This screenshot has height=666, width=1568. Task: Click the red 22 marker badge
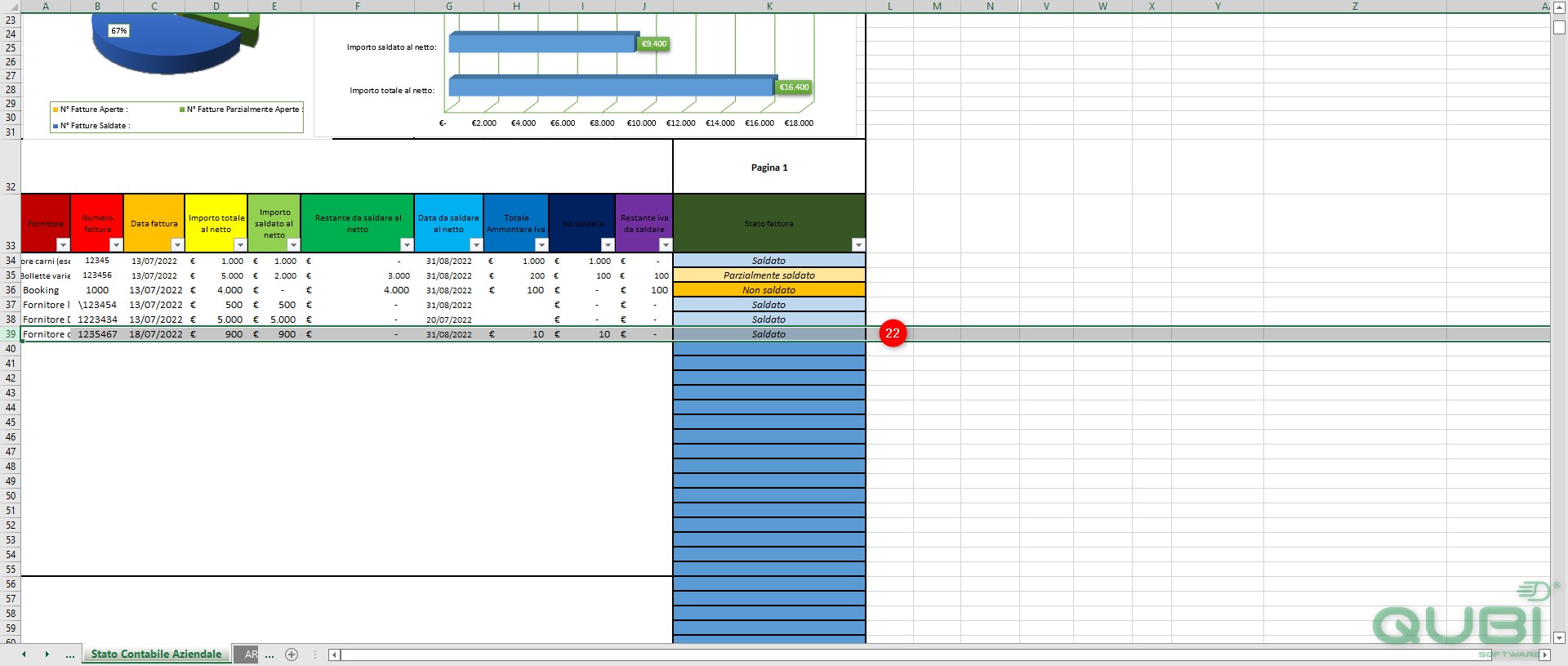pos(893,333)
